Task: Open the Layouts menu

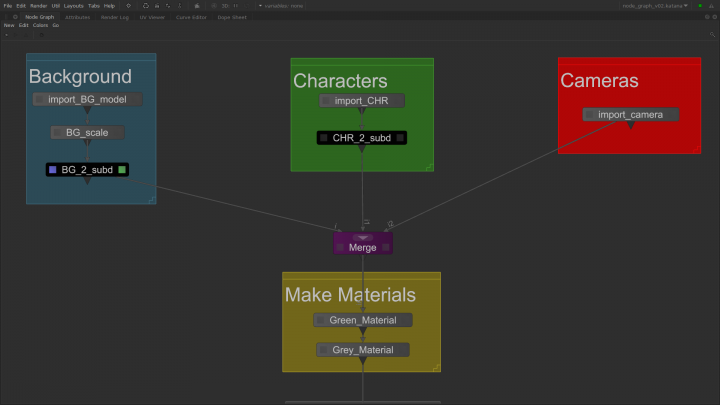Action: pyautogui.click(x=74, y=6)
